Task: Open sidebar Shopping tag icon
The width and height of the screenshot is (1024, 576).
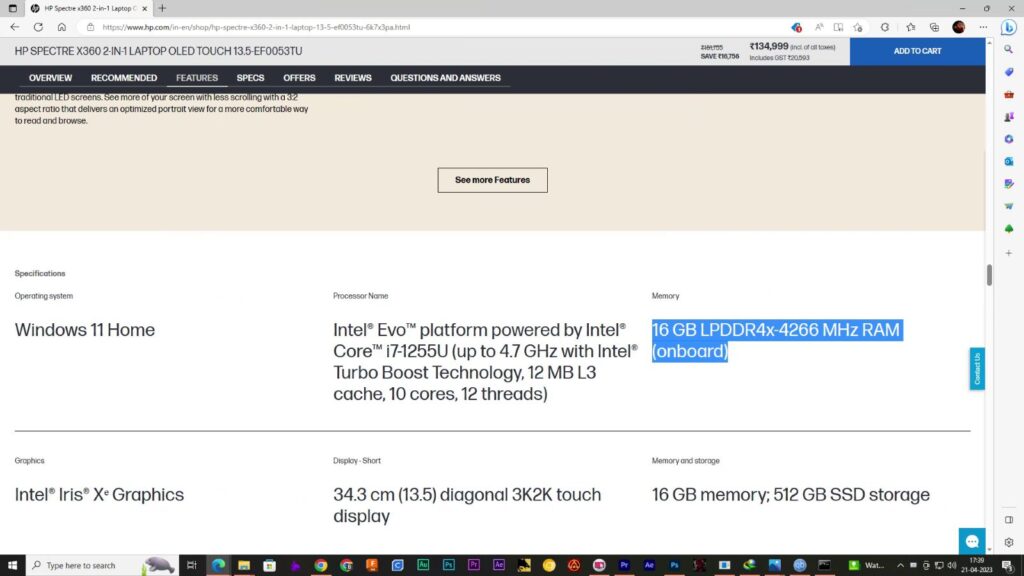Action: (x=1009, y=72)
